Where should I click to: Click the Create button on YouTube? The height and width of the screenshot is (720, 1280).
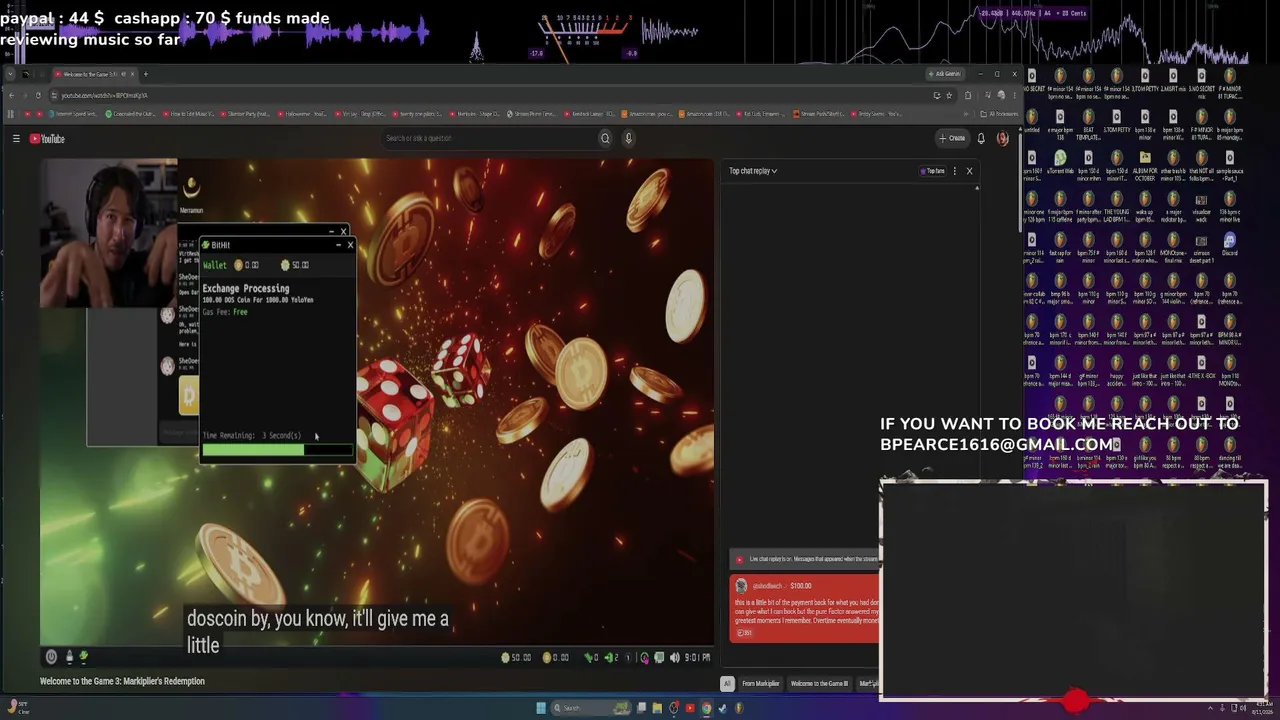[952, 139]
